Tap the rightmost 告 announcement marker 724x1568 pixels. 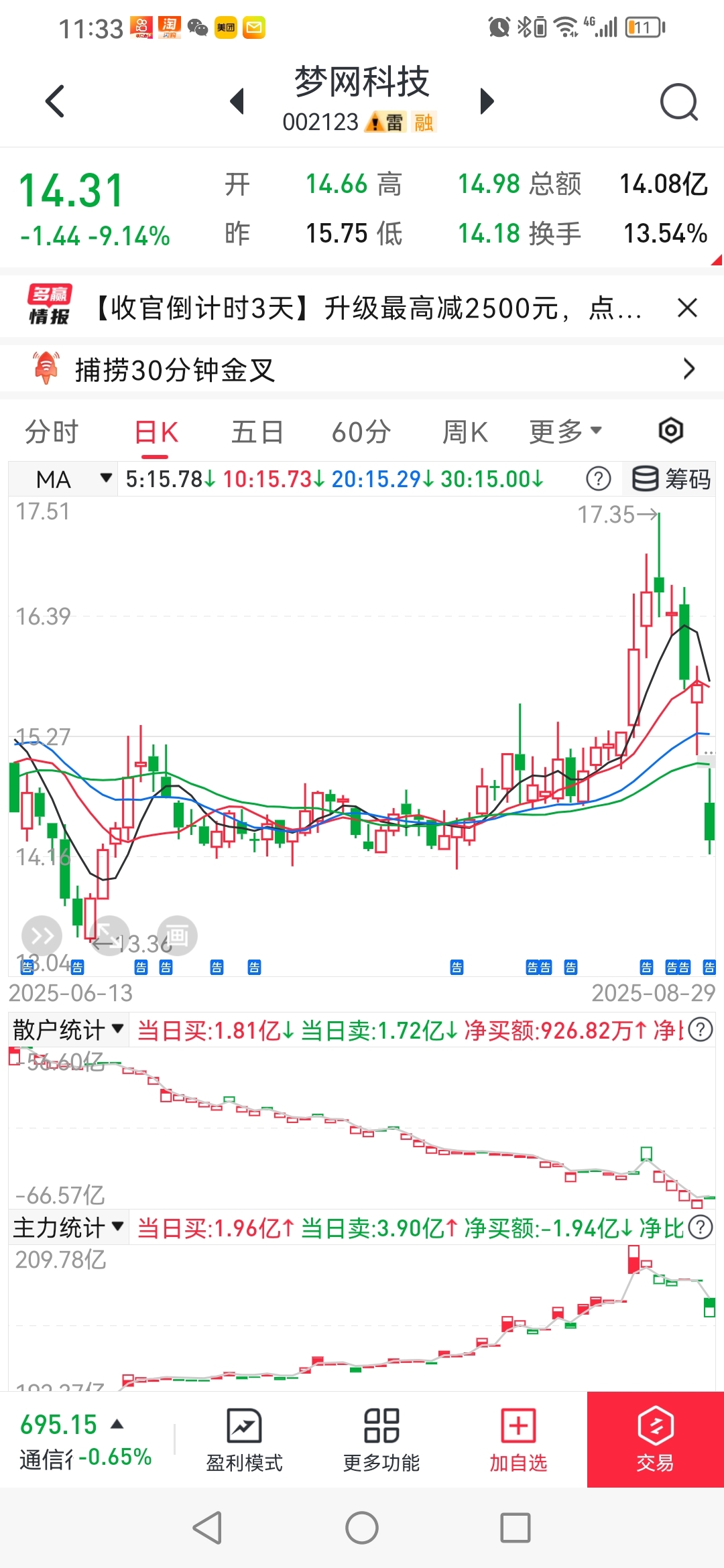tap(709, 967)
